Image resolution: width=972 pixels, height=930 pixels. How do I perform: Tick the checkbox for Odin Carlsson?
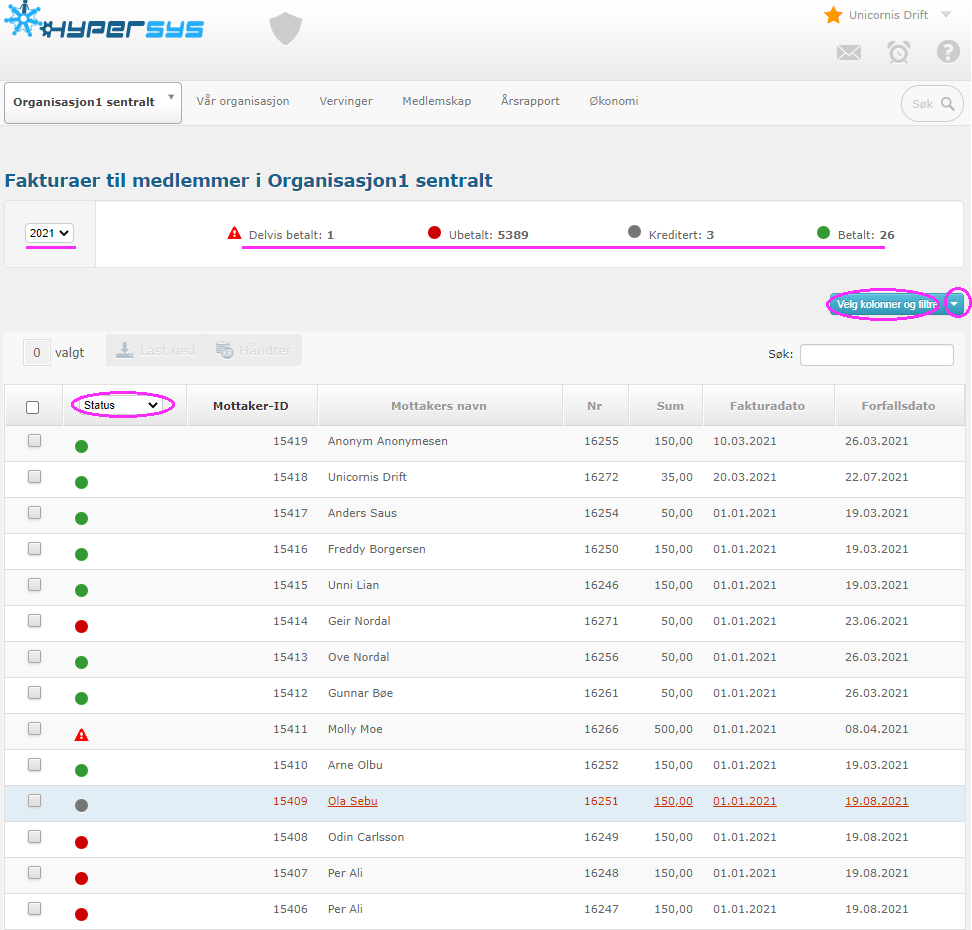(35, 836)
